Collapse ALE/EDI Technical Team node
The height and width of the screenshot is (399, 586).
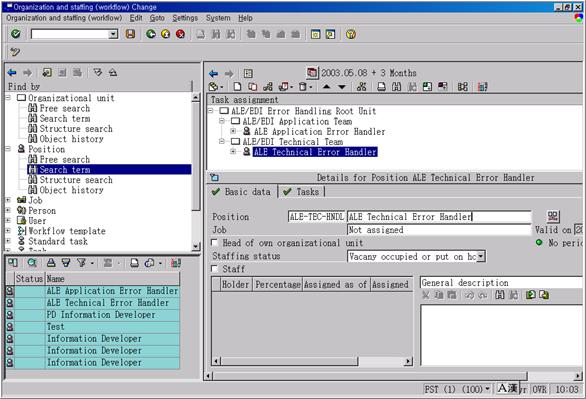pyautogui.click(x=222, y=142)
